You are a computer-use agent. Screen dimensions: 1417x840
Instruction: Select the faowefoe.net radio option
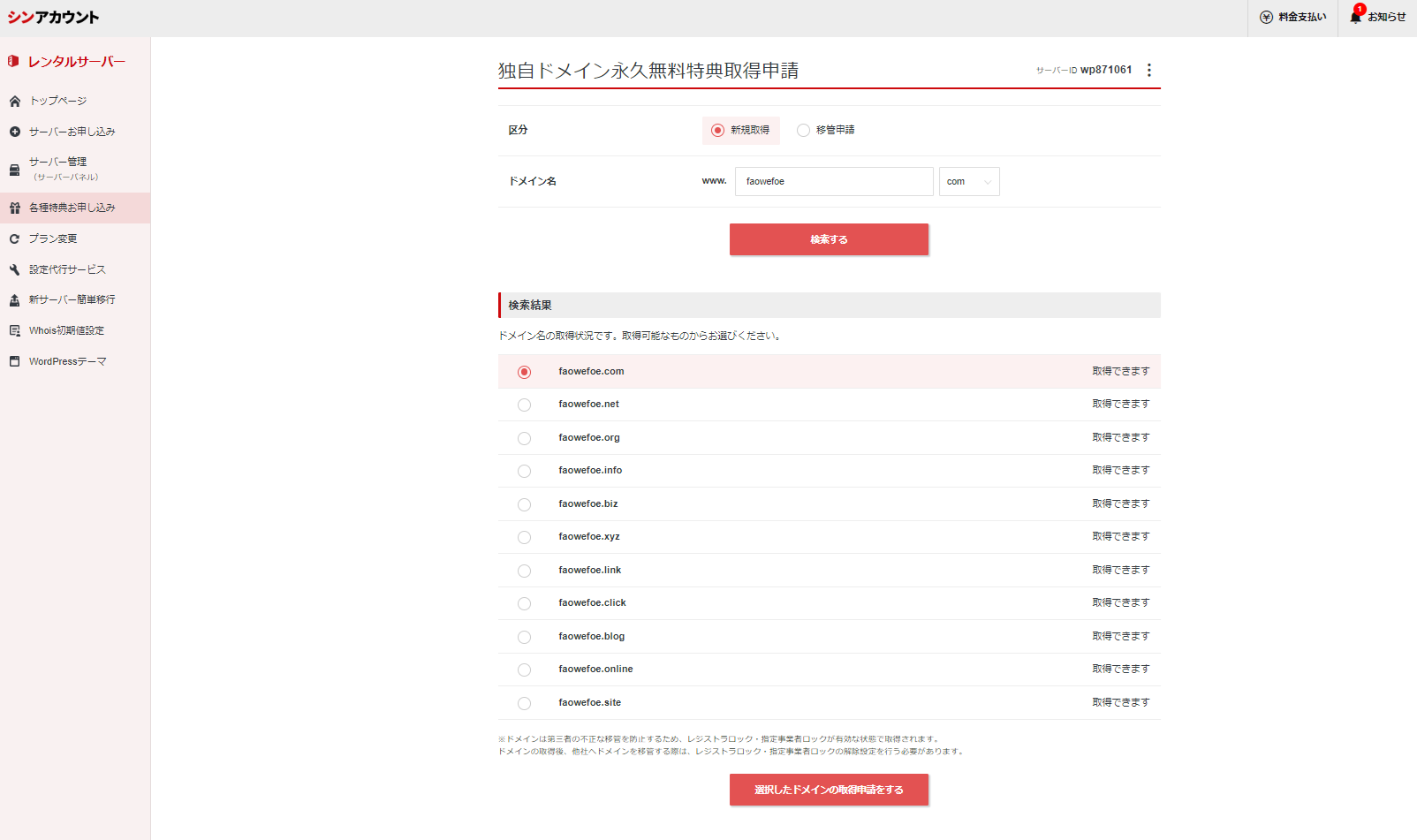(x=524, y=405)
